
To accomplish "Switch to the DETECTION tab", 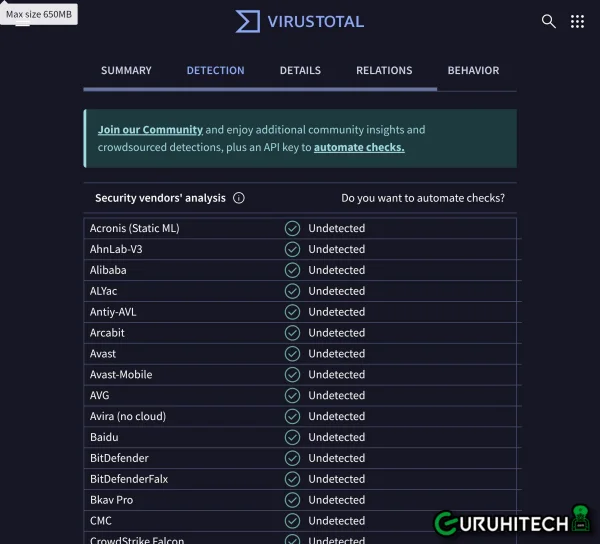I will [215, 70].
